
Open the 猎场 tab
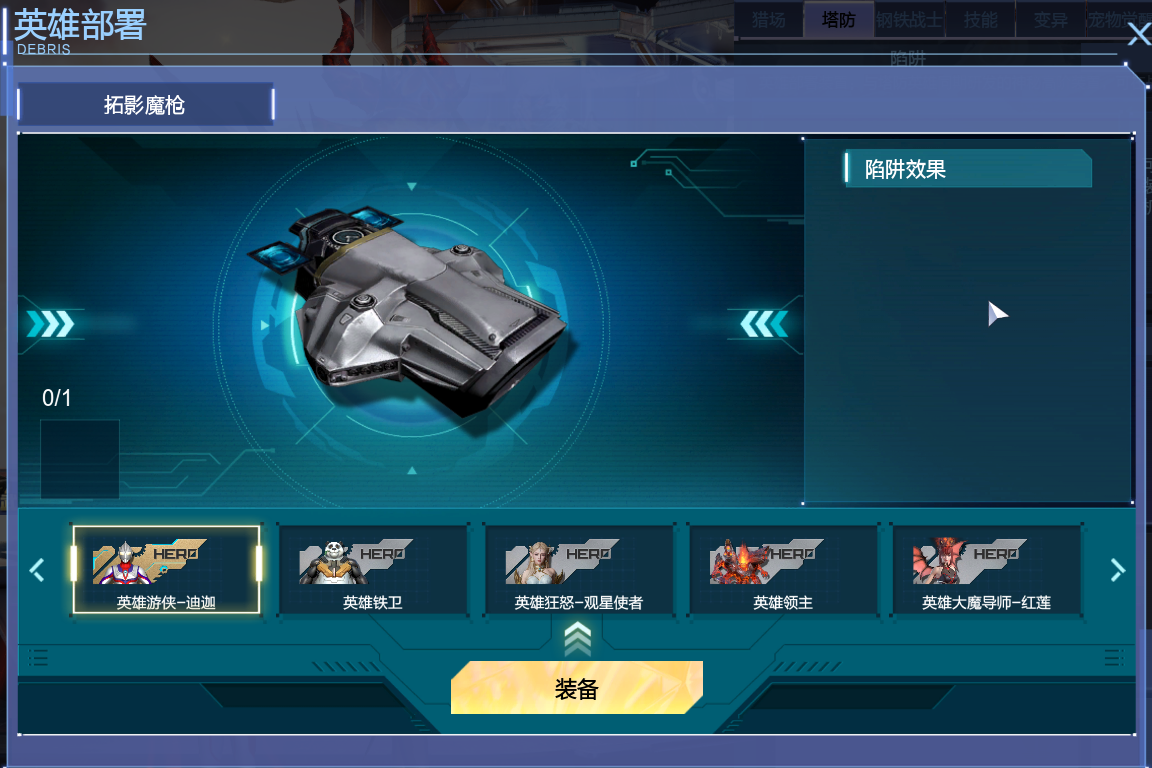[768, 20]
